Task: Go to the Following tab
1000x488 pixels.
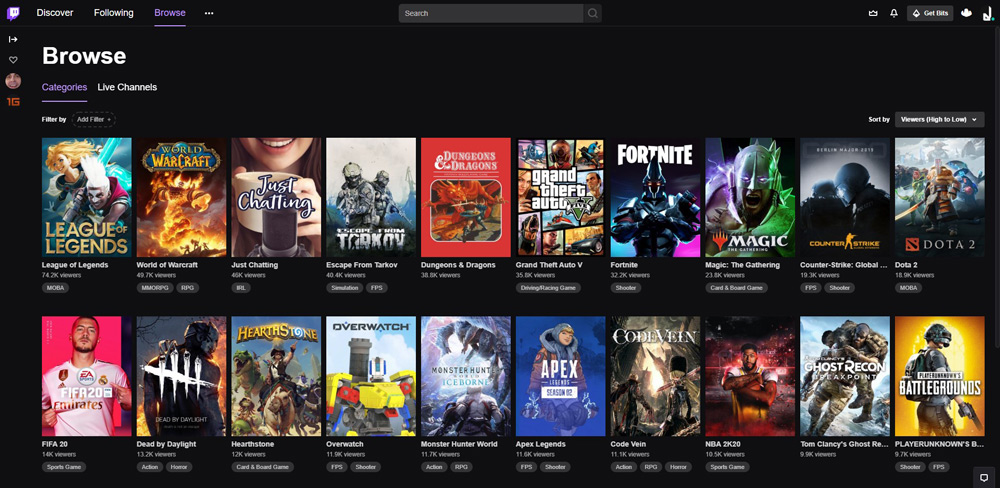Action: 114,13
